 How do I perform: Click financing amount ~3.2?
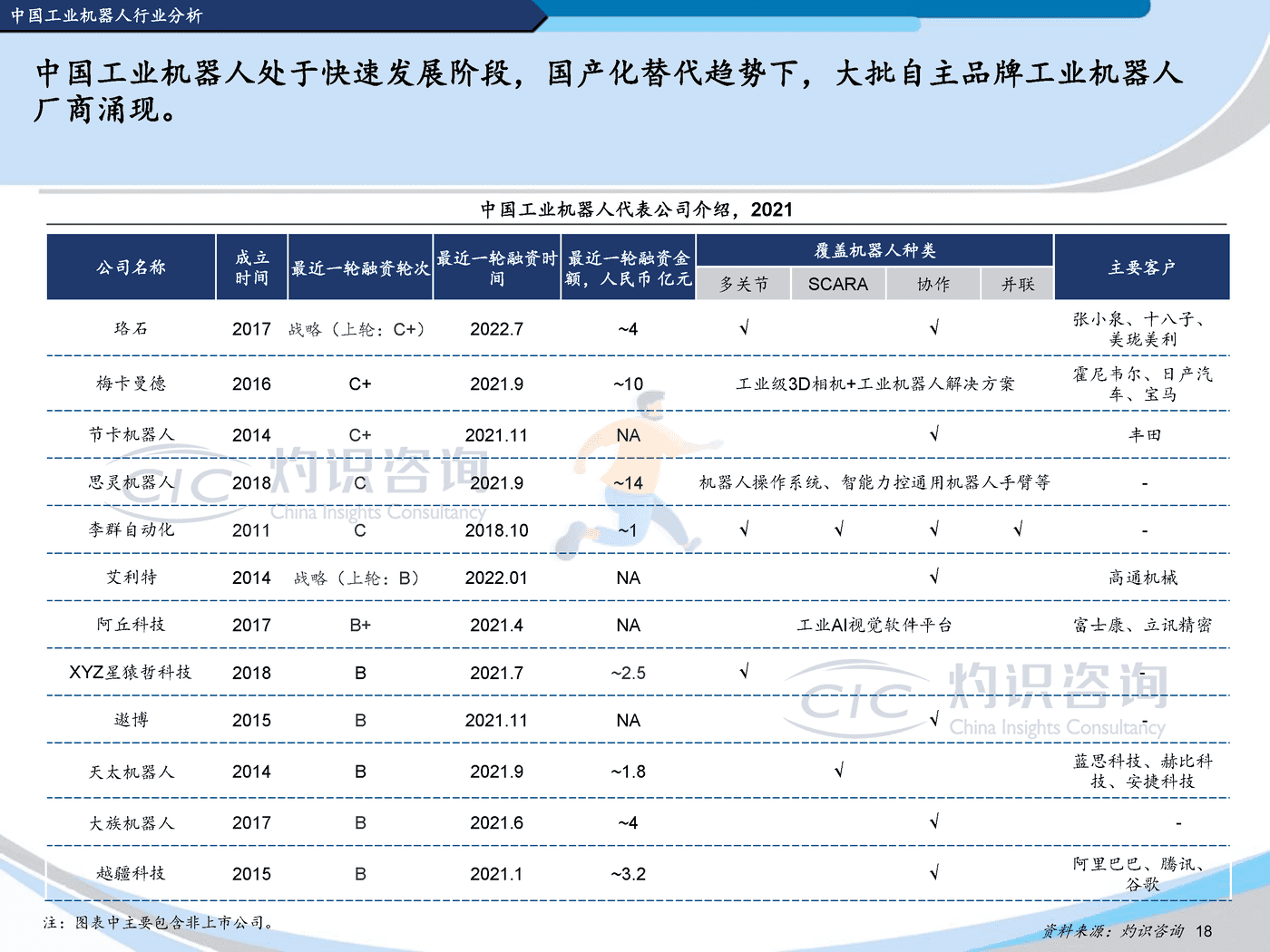tap(628, 874)
